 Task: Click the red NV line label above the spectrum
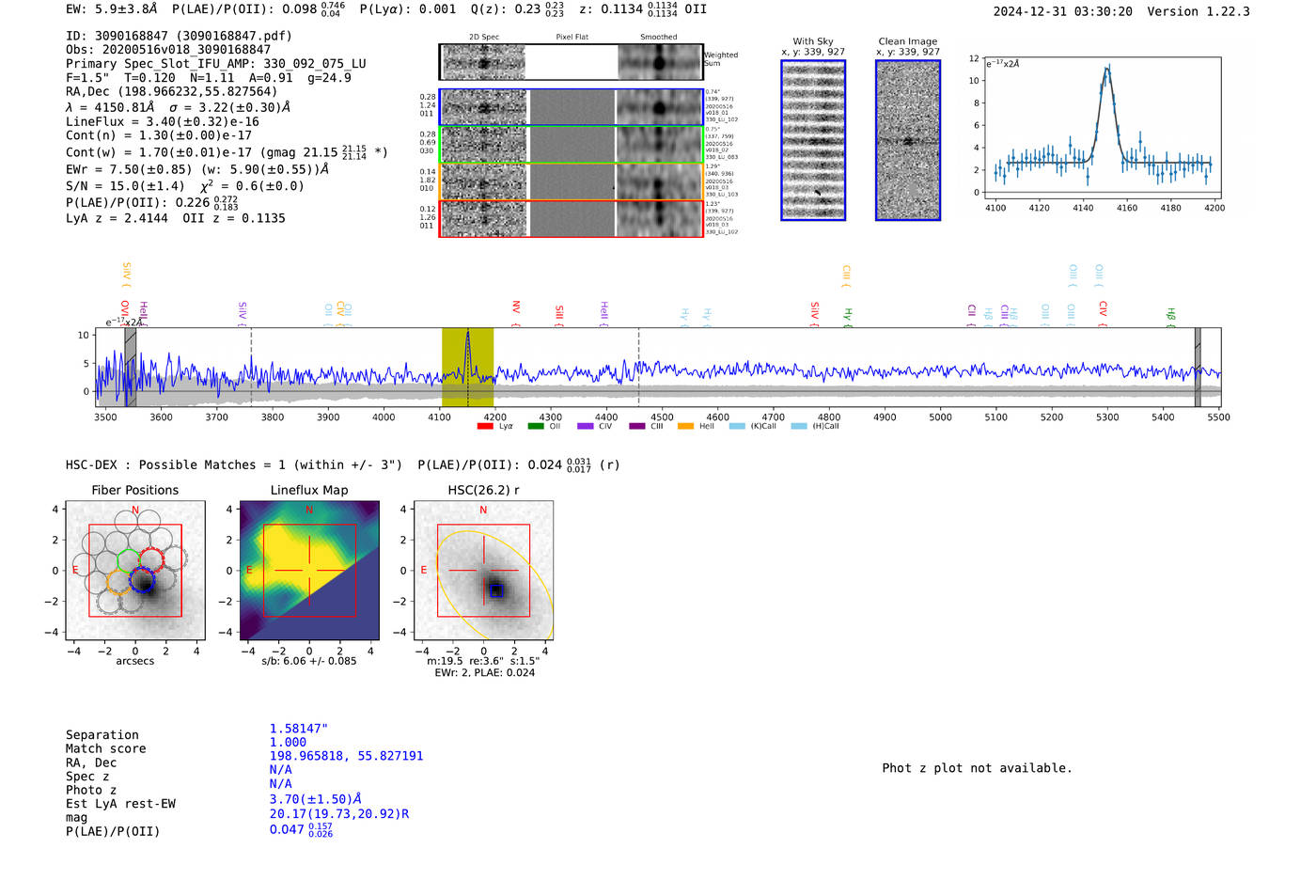point(516,313)
